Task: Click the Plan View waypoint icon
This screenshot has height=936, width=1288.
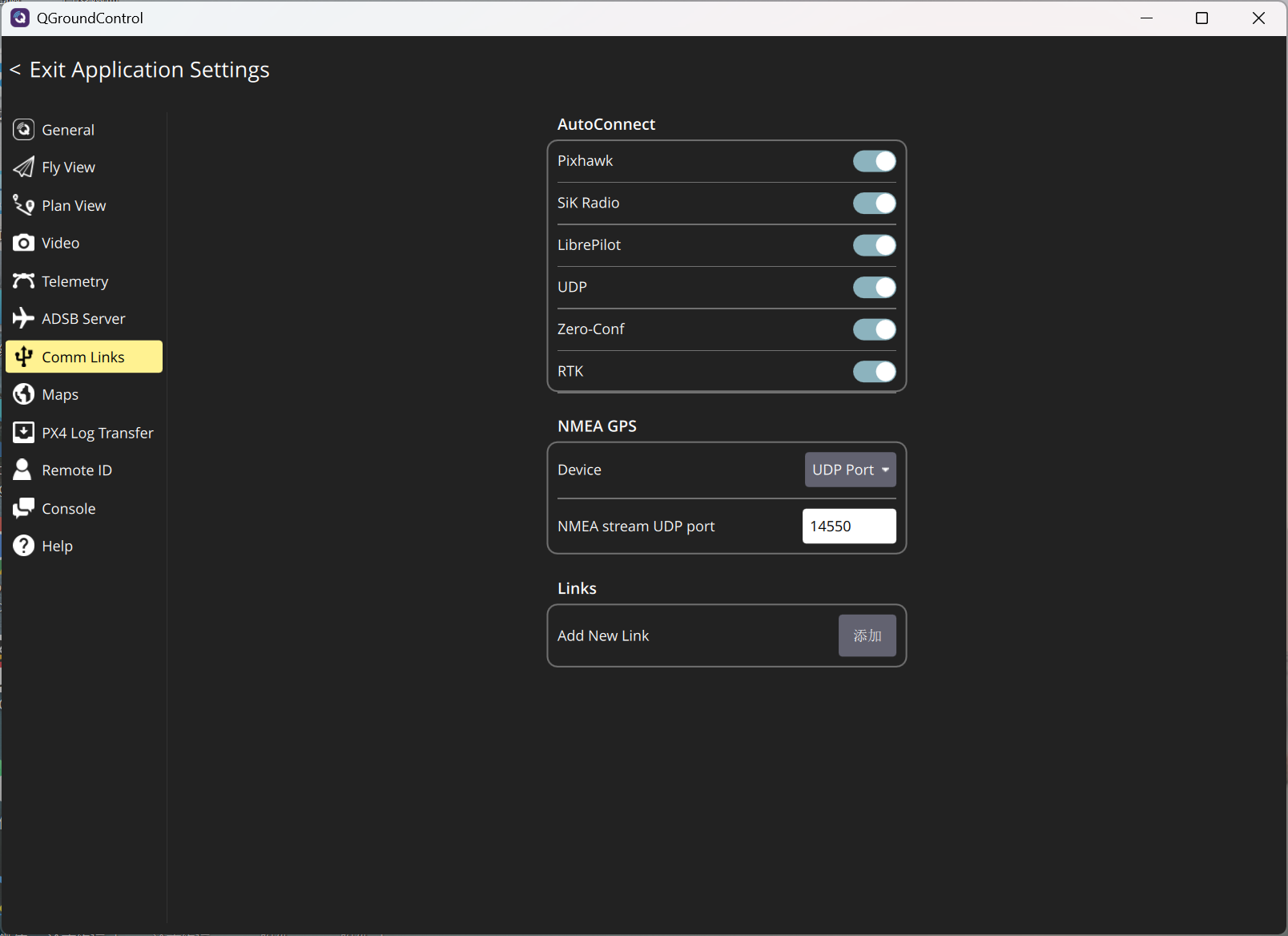Action: click(x=23, y=205)
